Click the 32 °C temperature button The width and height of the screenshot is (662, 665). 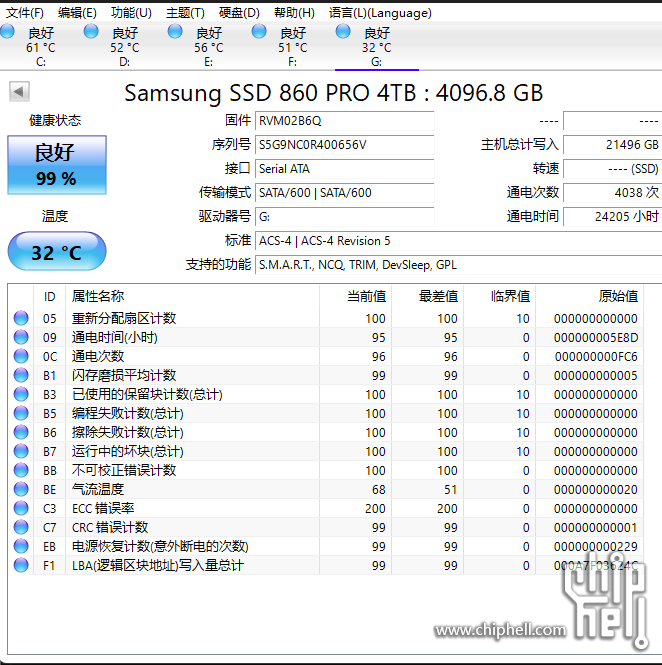[x=57, y=251]
